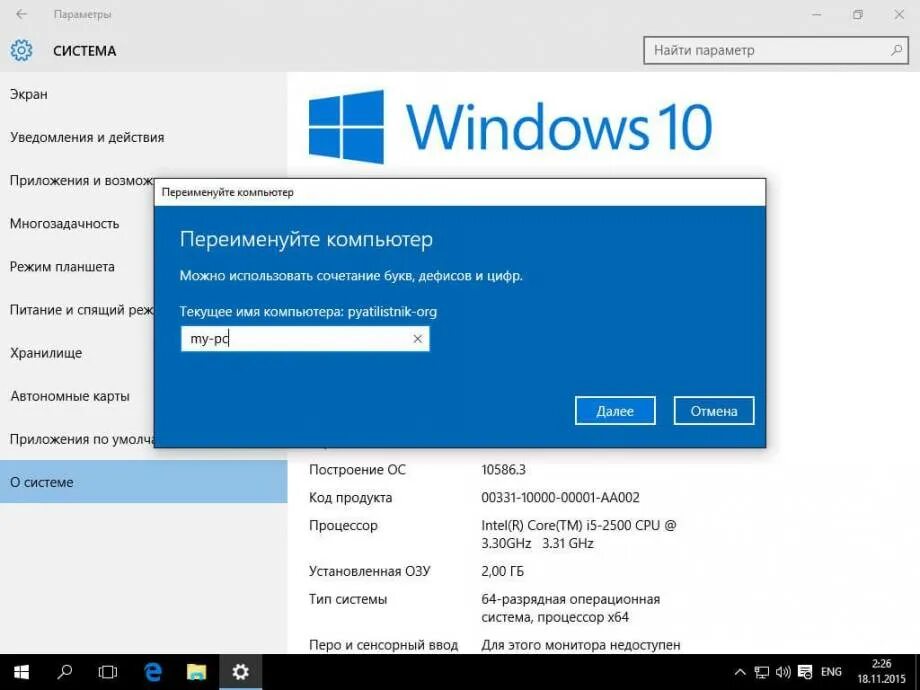Open the Start menu
This screenshot has height=690, width=920.
[22, 672]
